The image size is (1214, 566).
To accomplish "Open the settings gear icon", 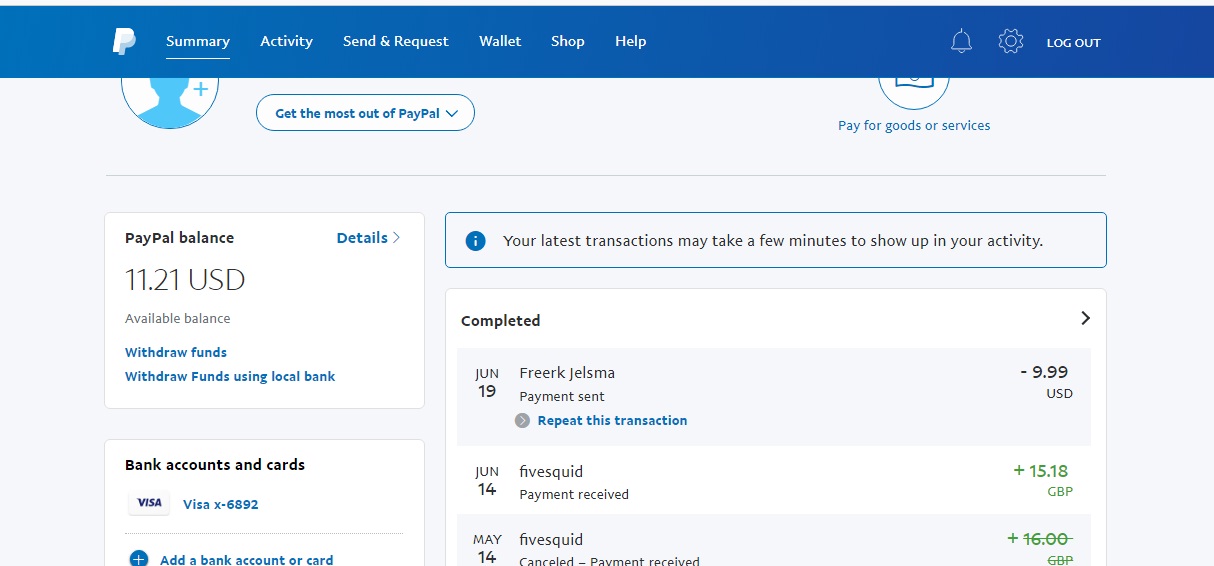I will pos(1011,41).
